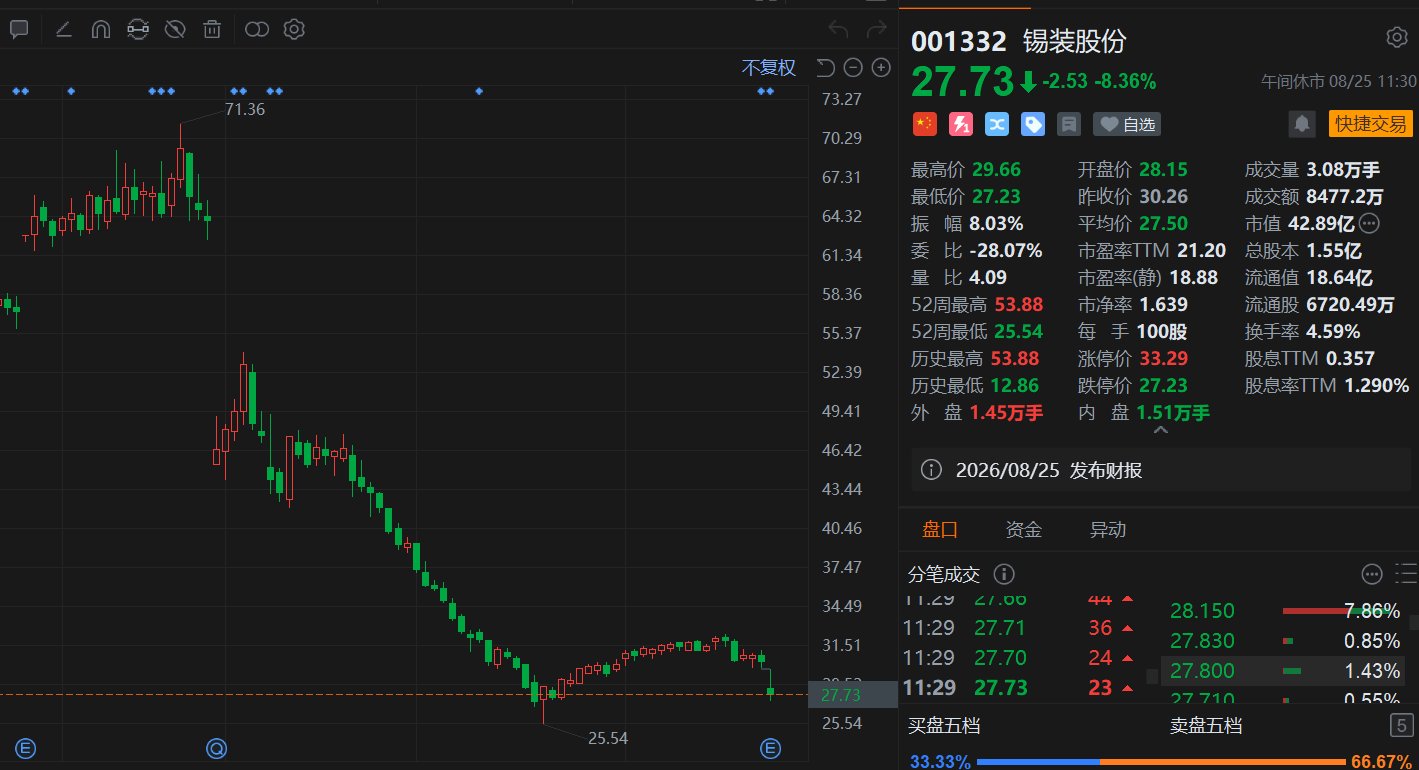This screenshot has height=770, width=1419.
Task: Open chart settings gear in the toolbar
Action: pos(293,30)
